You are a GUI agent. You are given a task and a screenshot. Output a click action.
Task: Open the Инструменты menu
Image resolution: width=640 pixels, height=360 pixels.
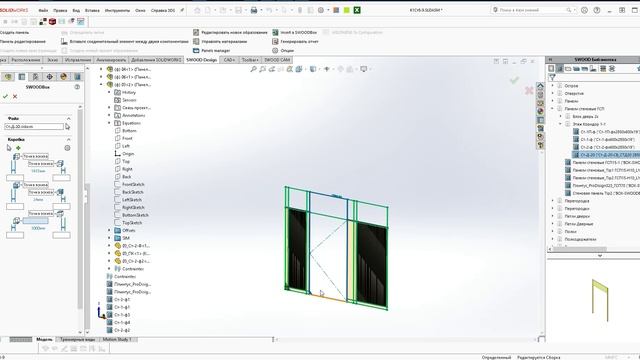(x=117, y=10)
